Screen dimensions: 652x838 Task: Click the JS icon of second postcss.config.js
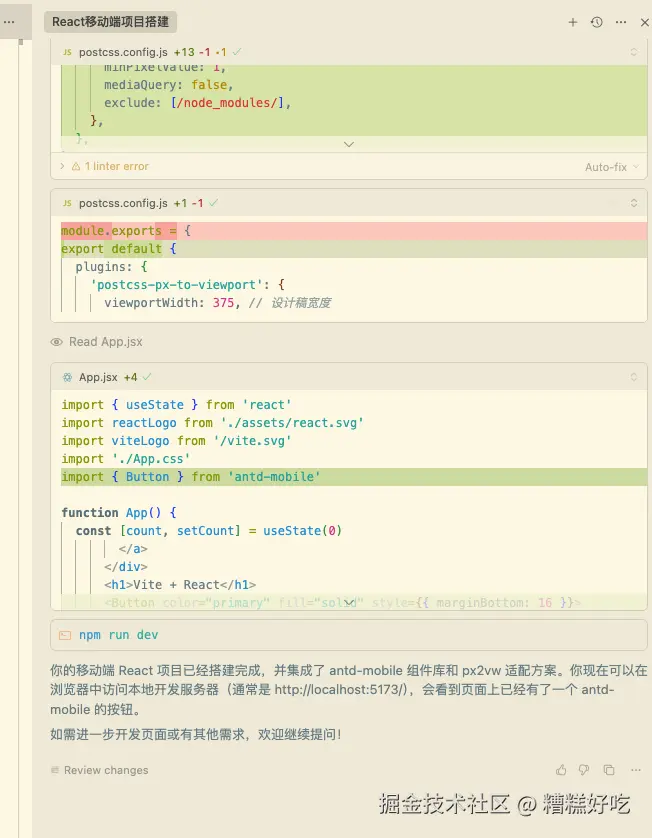[67, 203]
